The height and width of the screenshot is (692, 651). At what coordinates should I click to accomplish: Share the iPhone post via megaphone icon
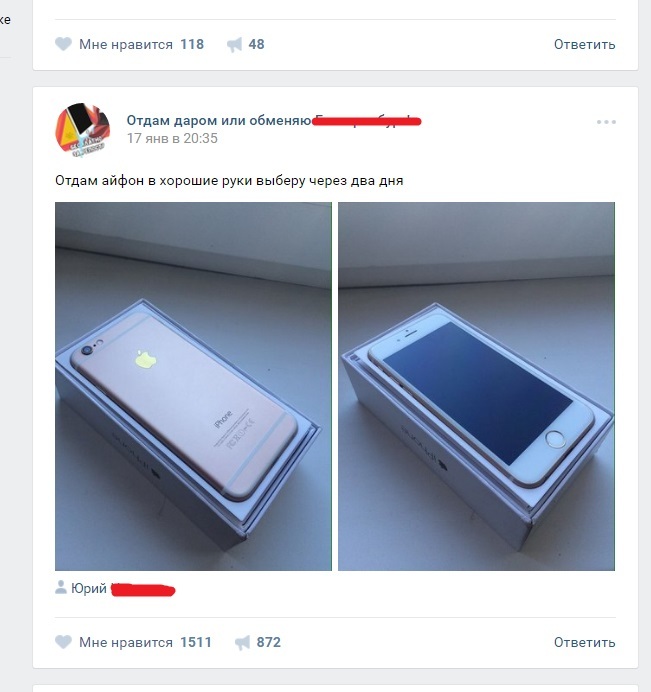242,642
